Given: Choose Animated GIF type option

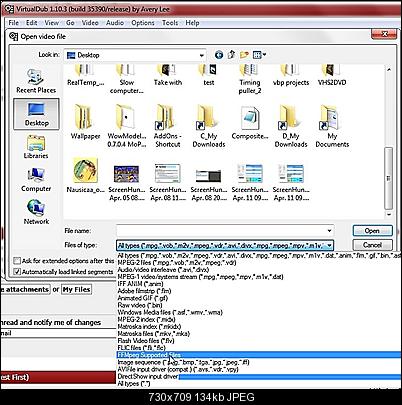Looking at the screenshot, I should (258, 298).
